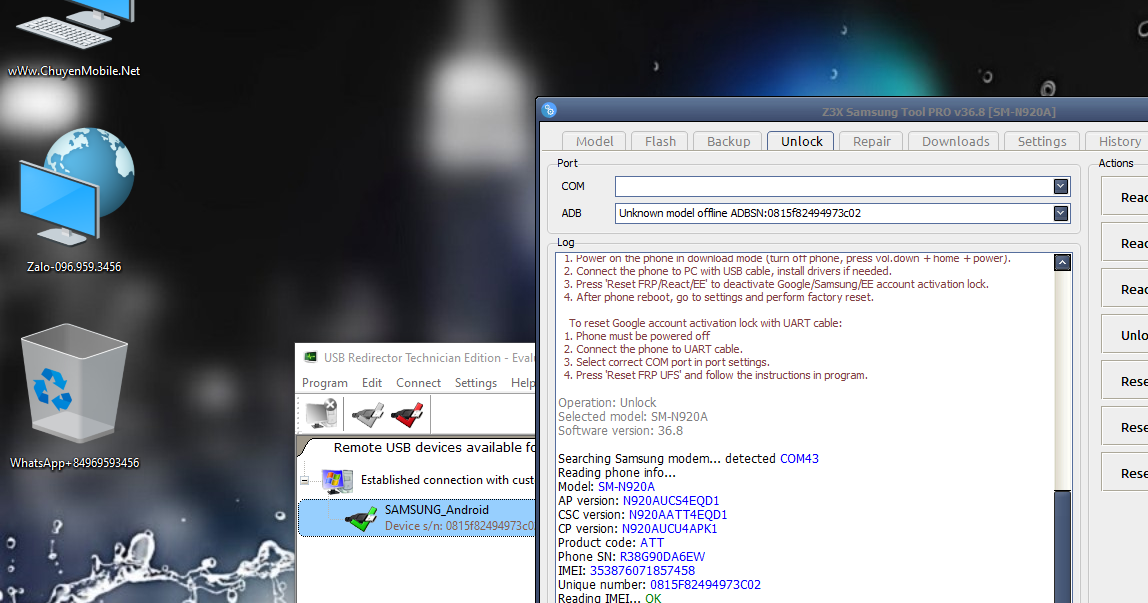Open the Program menu in USB Redirector
The image size is (1148, 603).
click(x=324, y=383)
